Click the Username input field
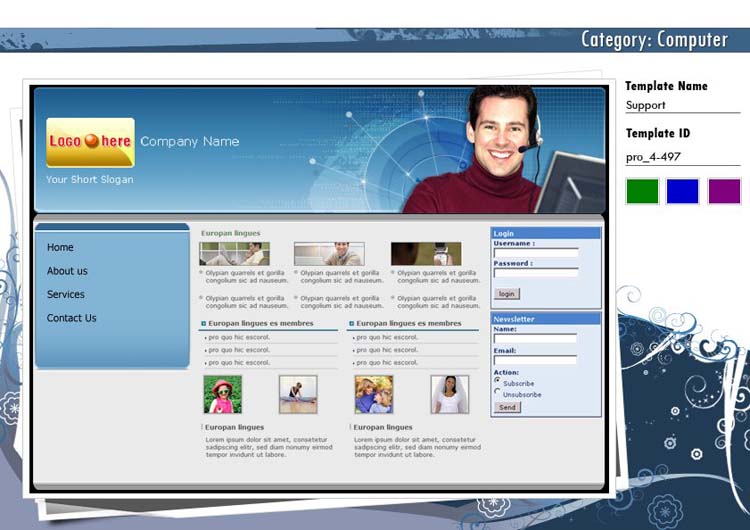Viewport: 750px width, 530px height. click(535, 253)
